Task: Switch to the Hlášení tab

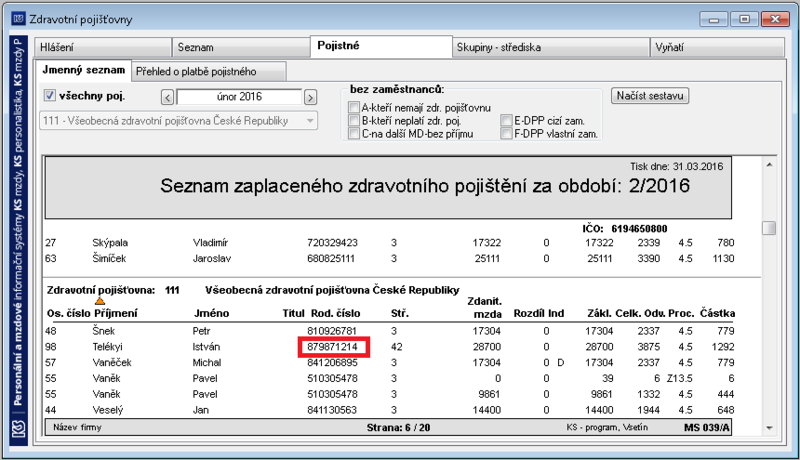Action: (x=103, y=47)
